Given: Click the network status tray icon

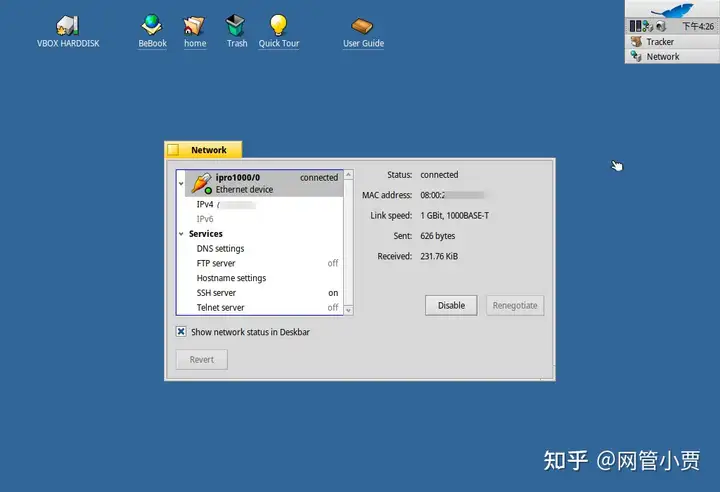Looking at the screenshot, I should click(x=647, y=26).
